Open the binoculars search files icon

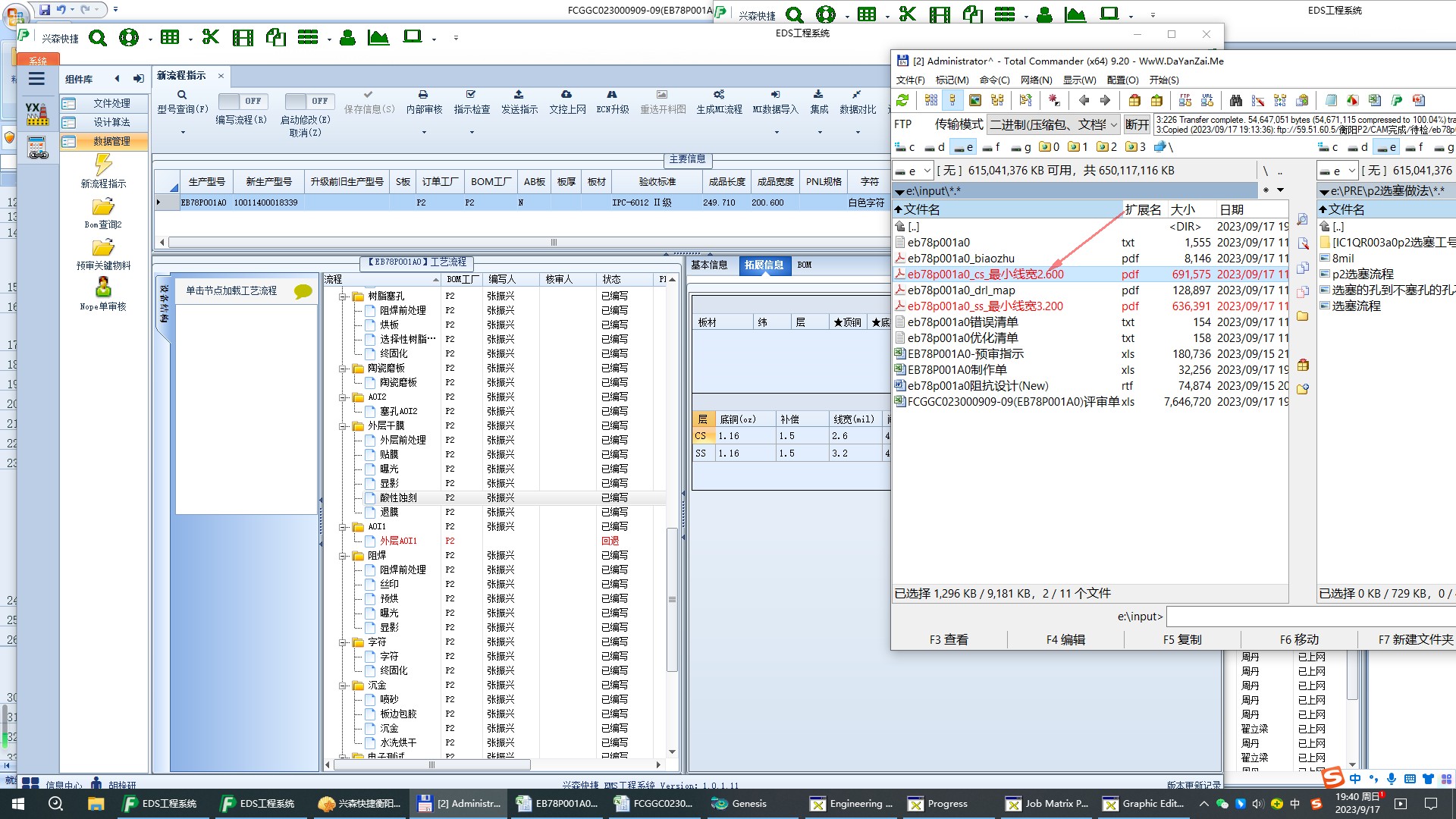(x=1236, y=100)
